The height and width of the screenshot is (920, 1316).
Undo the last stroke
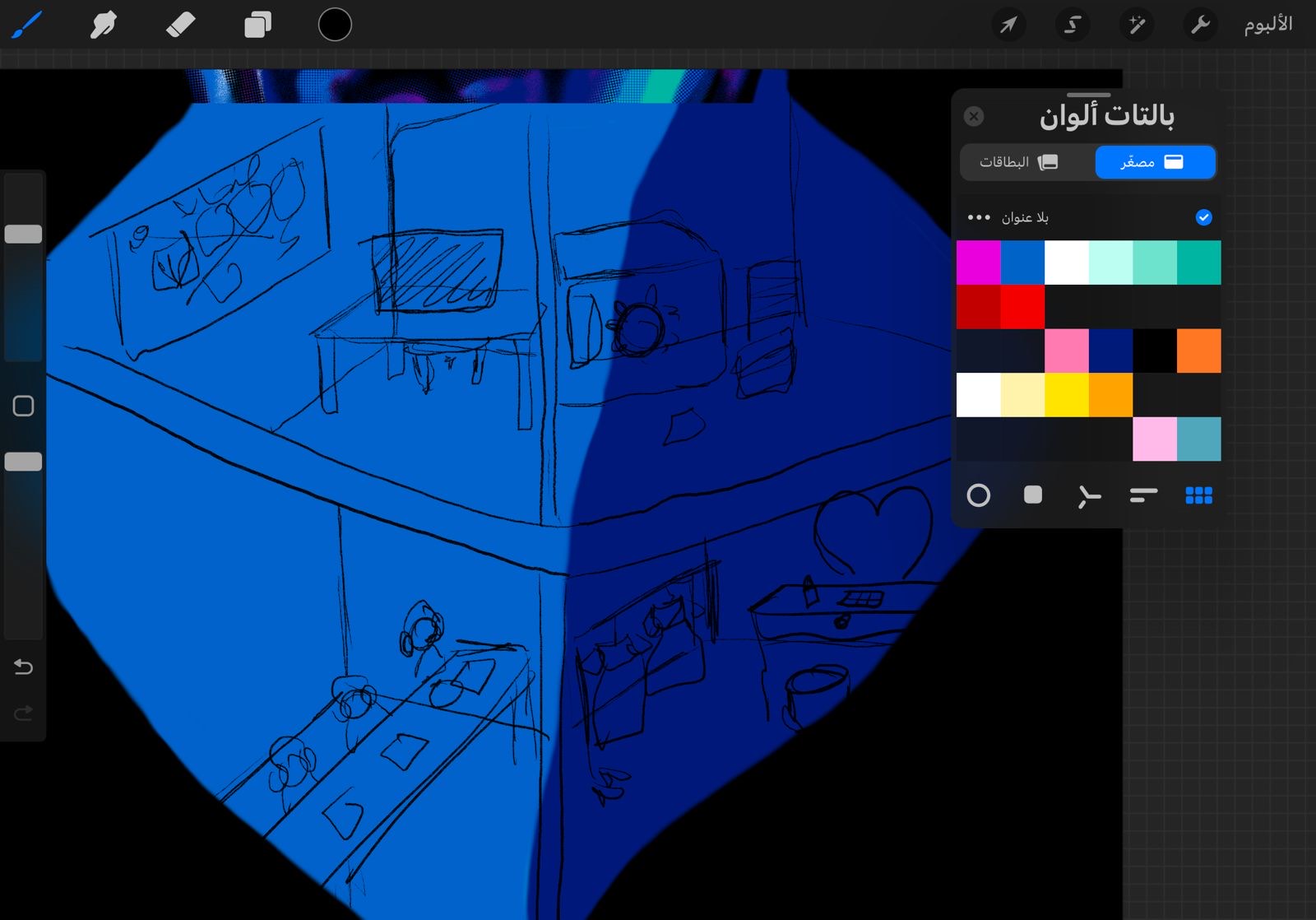(23, 667)
